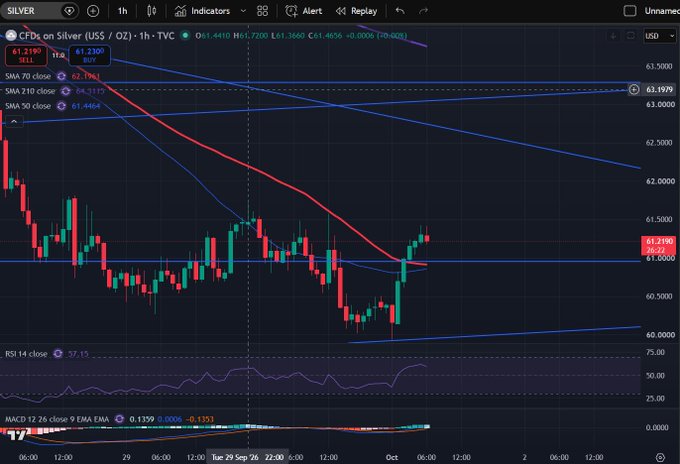Click the 11.0 spread value between SELL and BUY
This screenshot has height=464, width=680.
tap(58, 55)
